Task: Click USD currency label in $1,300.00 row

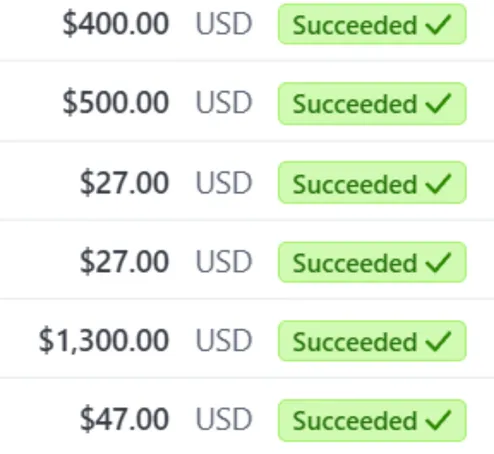Action: point(224,340)
